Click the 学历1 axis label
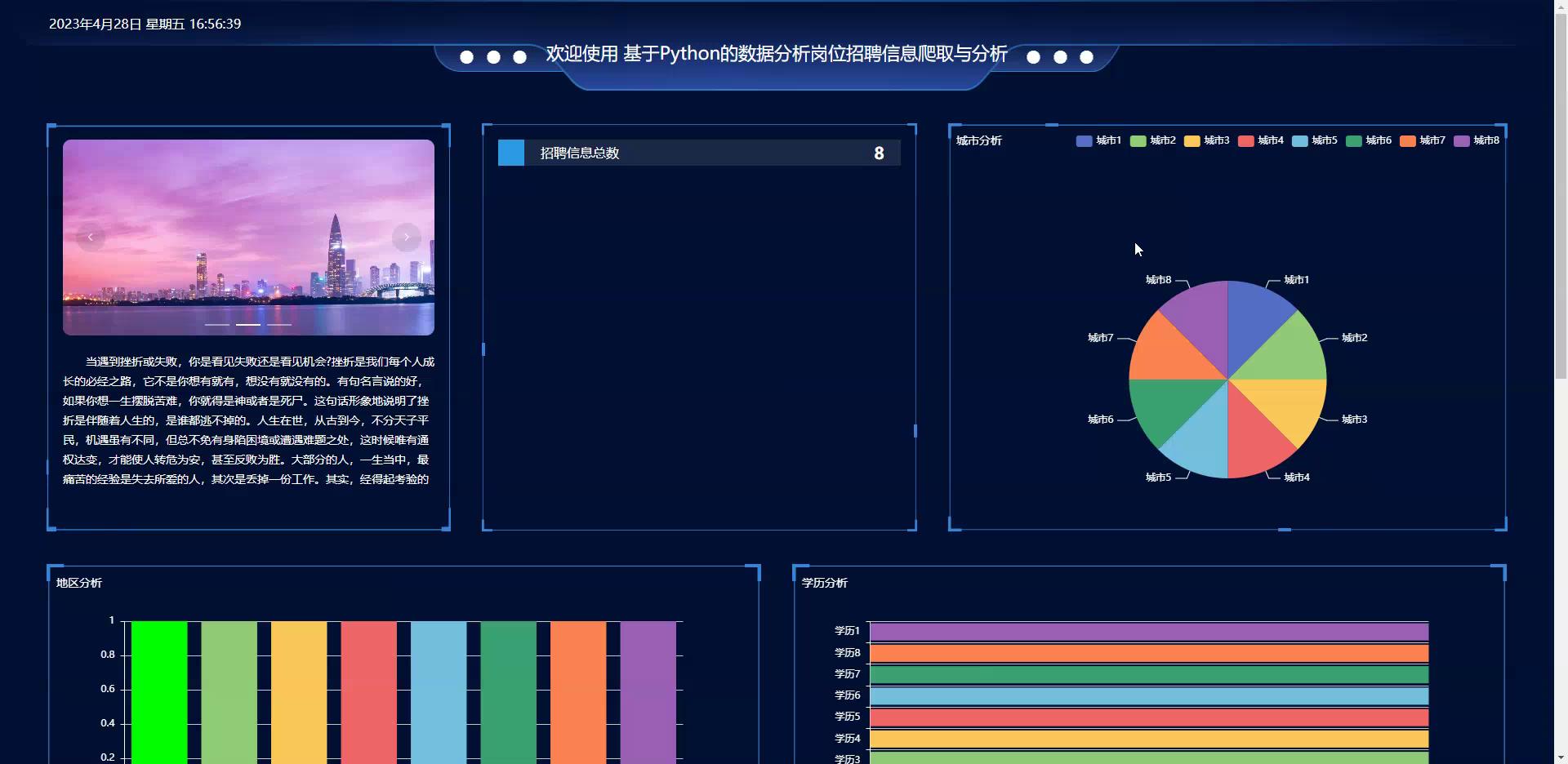This screenshot has height=764, width=1568. (x=847, y=631)
